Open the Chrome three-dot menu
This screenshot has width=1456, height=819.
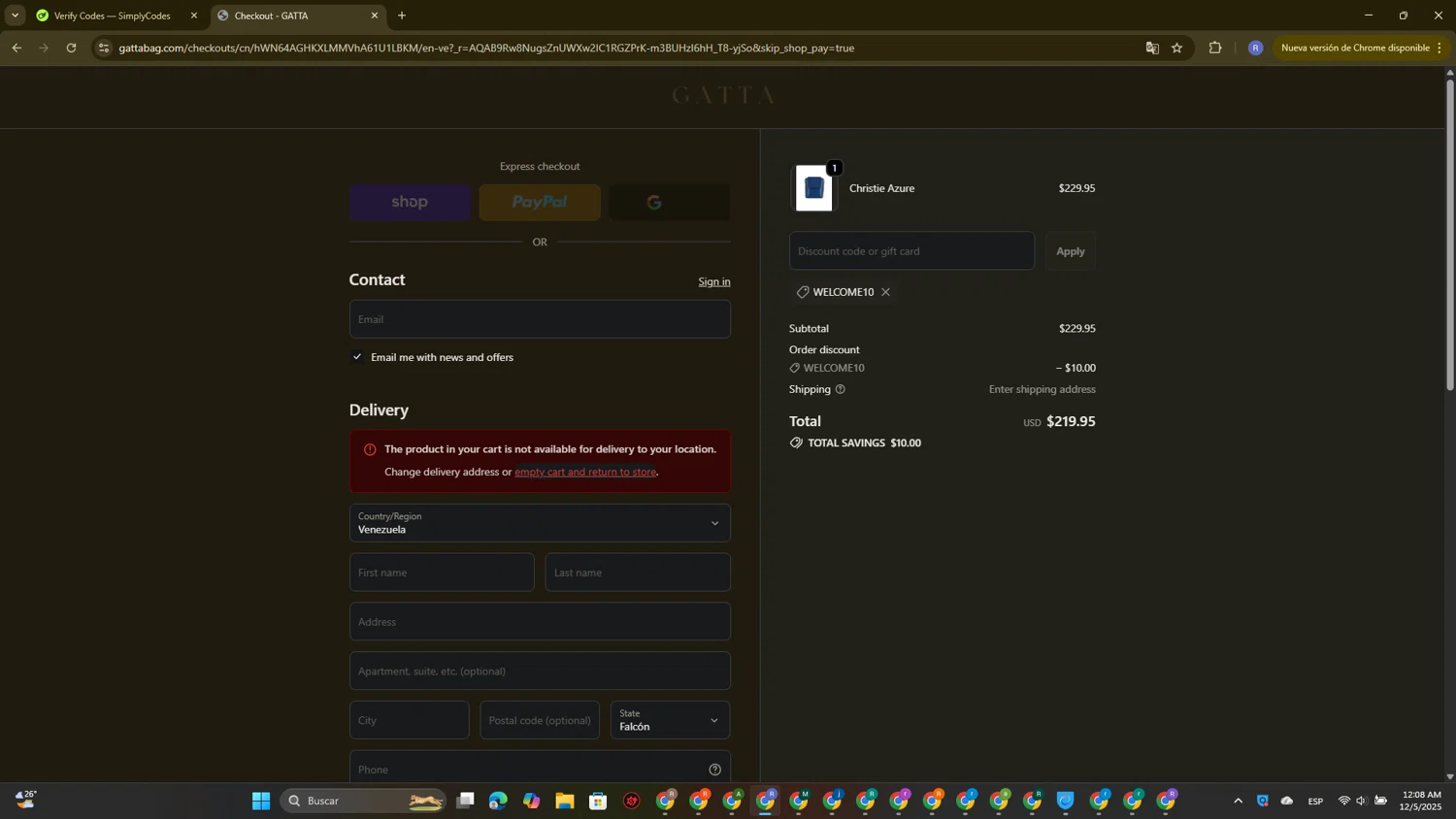(1439, 48)
